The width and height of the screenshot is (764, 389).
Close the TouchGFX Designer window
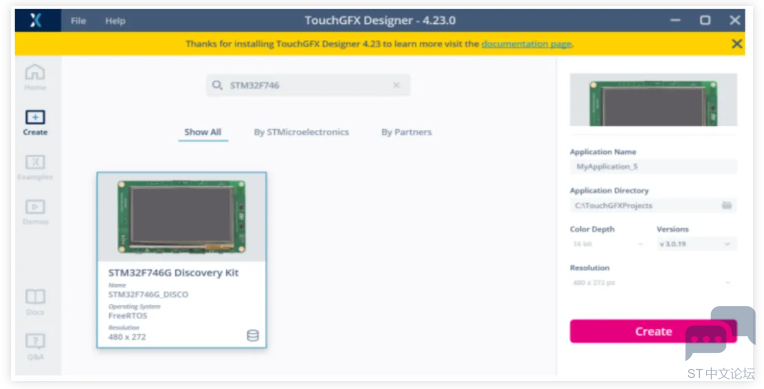click(735, 20)
